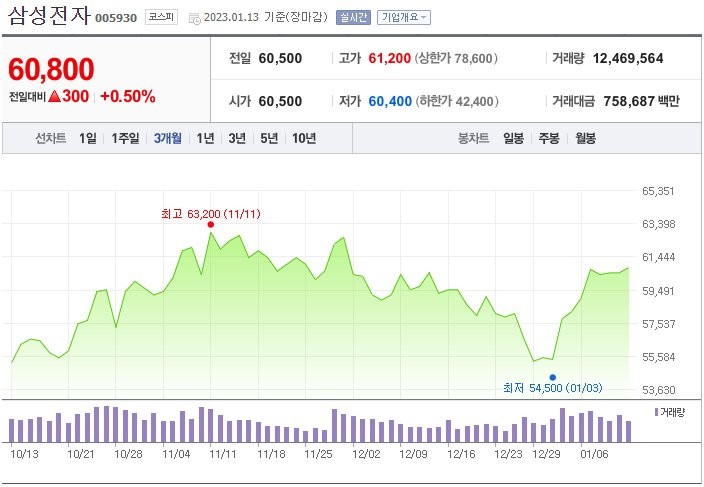704x487 pixels.
Task: Select the 3개월 line chart tab
Action: coord(167,138)
